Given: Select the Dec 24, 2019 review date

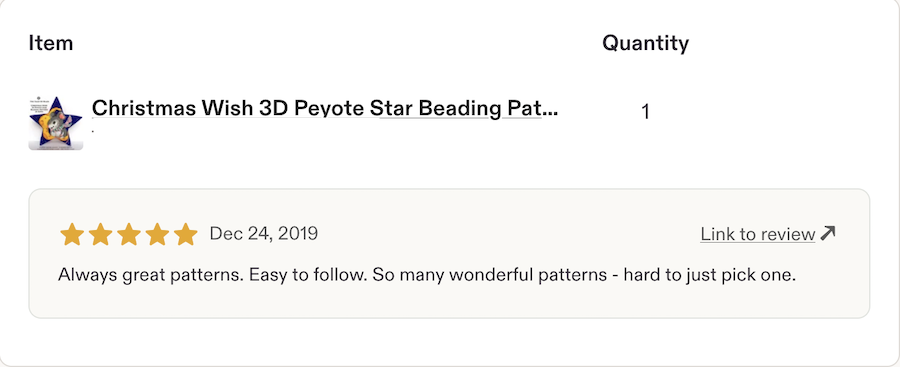Looking at the screenshot, I should click(263, 234).
